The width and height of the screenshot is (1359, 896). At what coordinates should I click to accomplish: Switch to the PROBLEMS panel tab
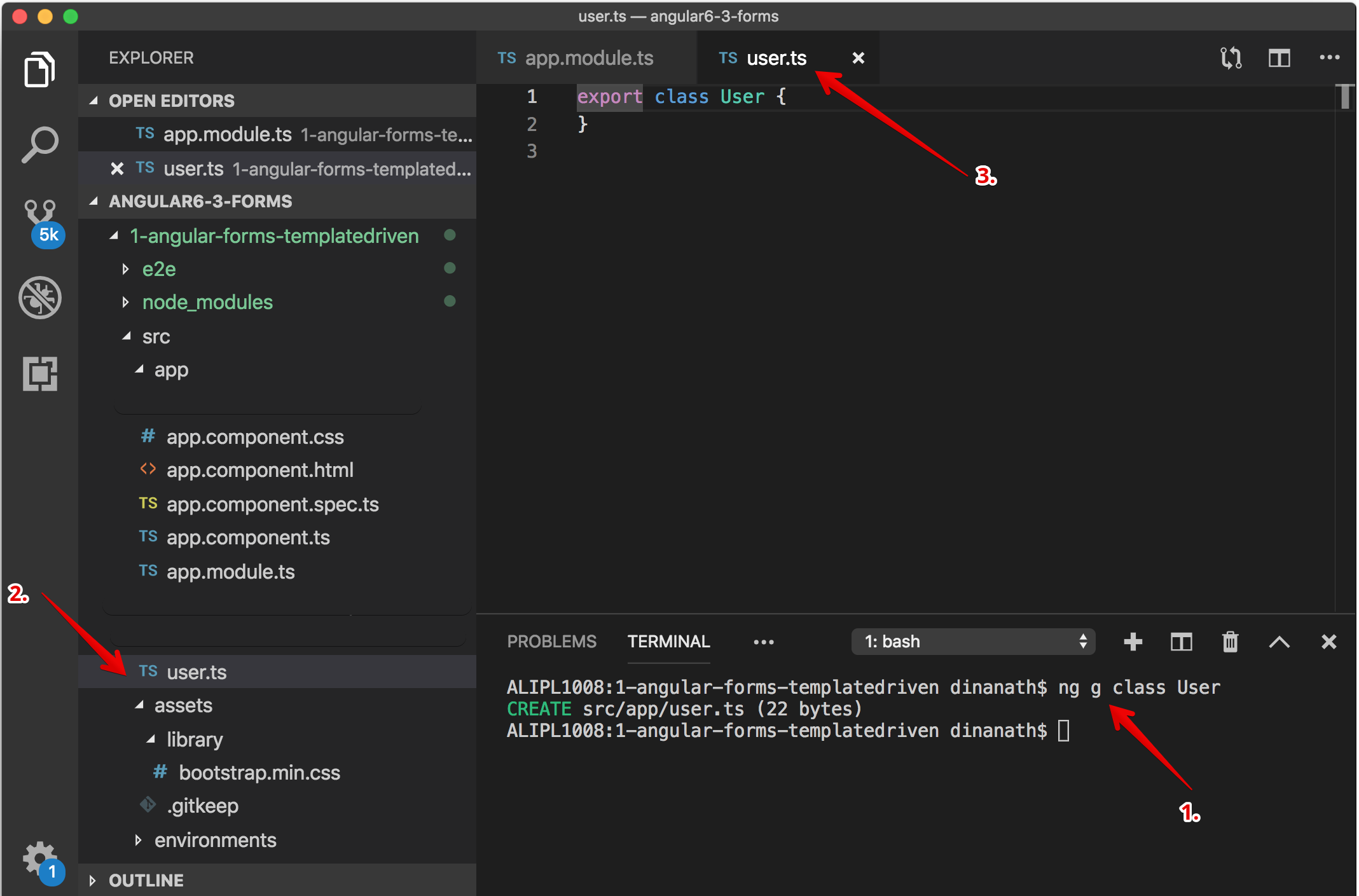tap(551, 642)
